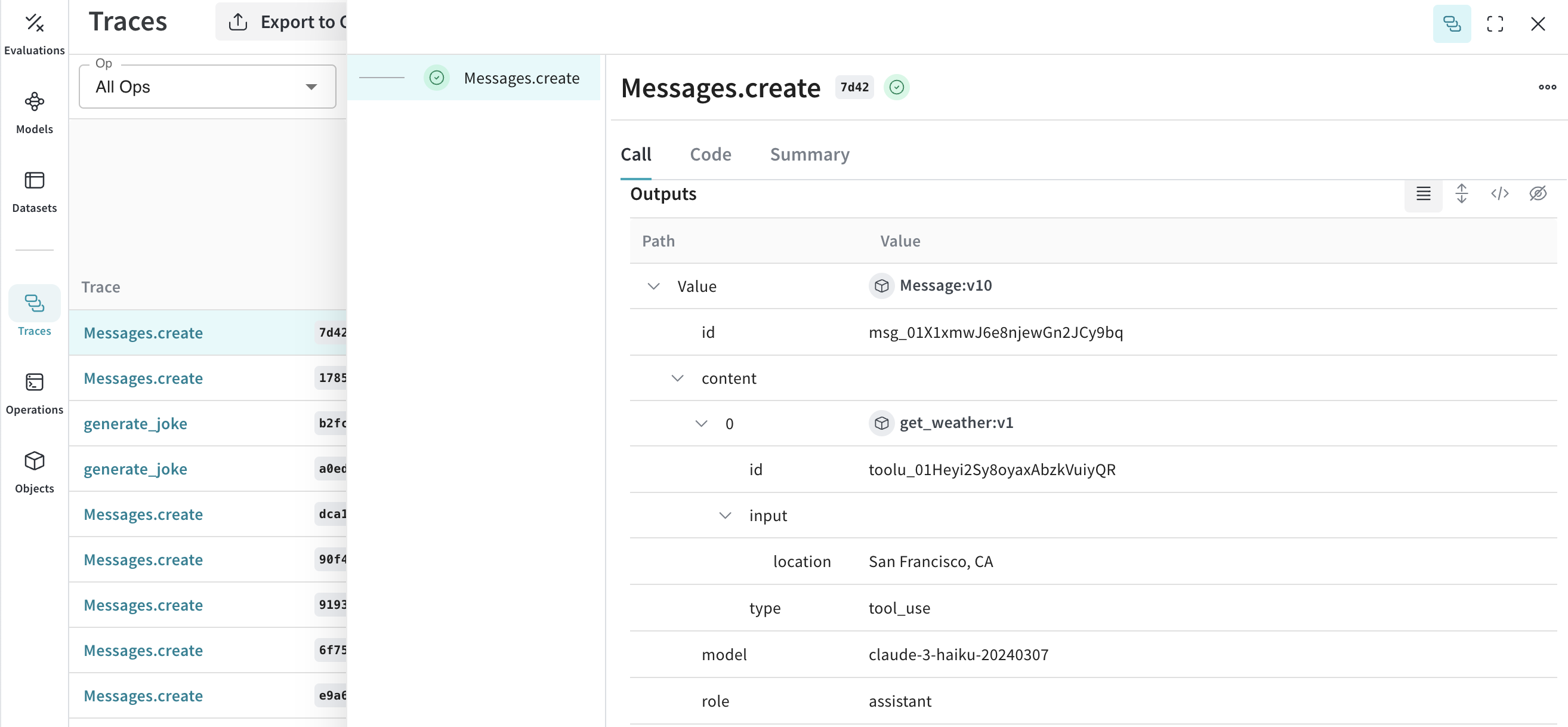The image size is (1568, 727).
Task: Collapse the input row
Action: pos(724,516)
